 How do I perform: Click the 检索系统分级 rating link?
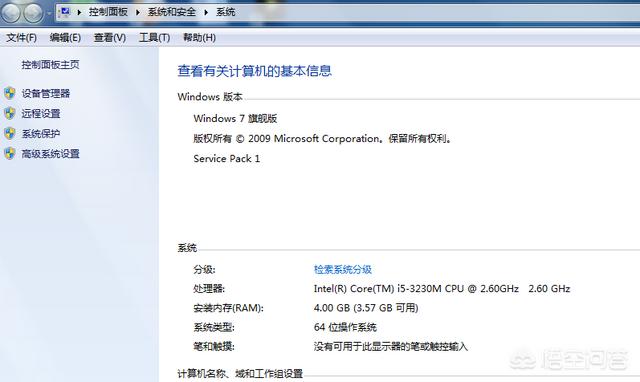(x=342, y=269)
